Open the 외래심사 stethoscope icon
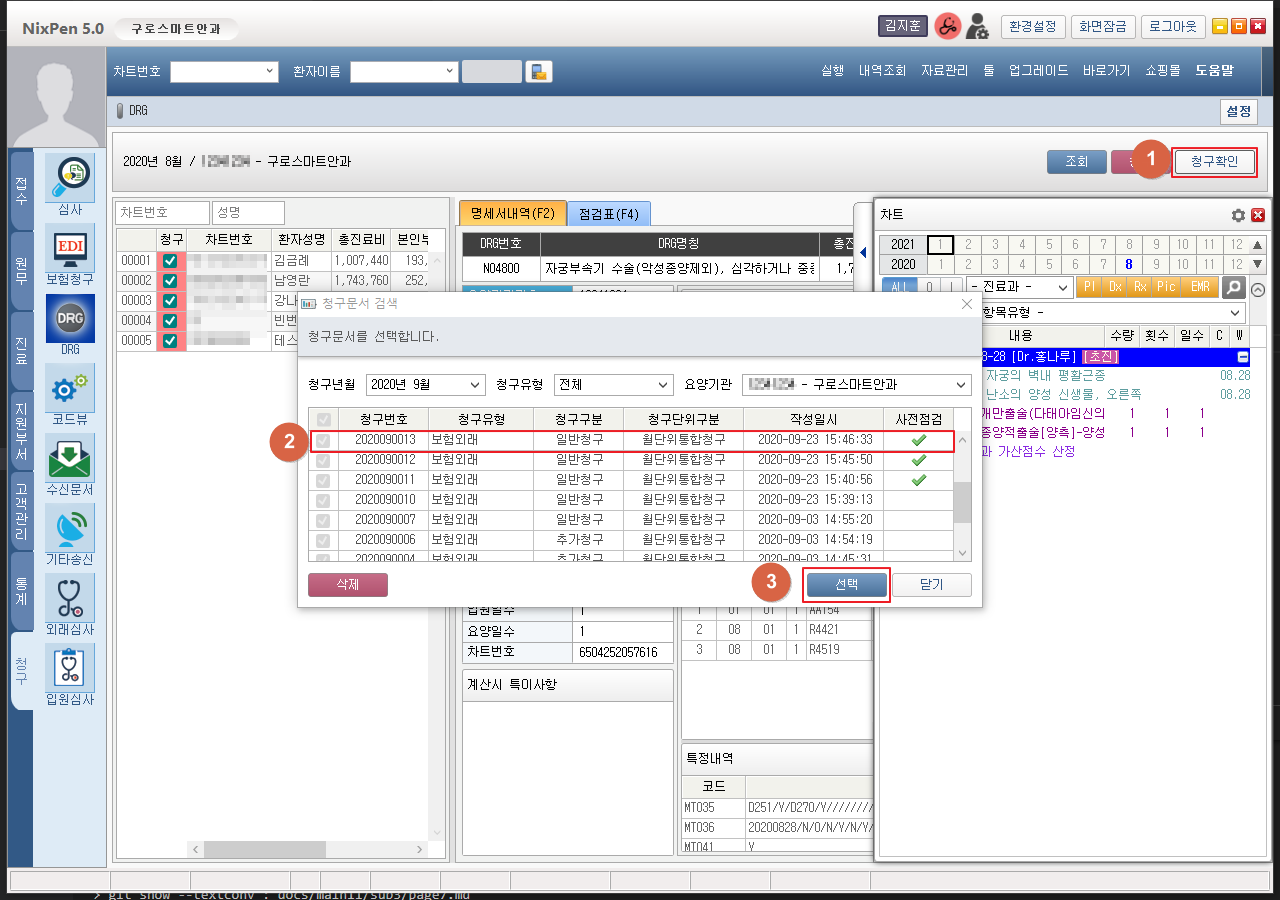This screenshot has width=1280, height=900. pos(70,598)
